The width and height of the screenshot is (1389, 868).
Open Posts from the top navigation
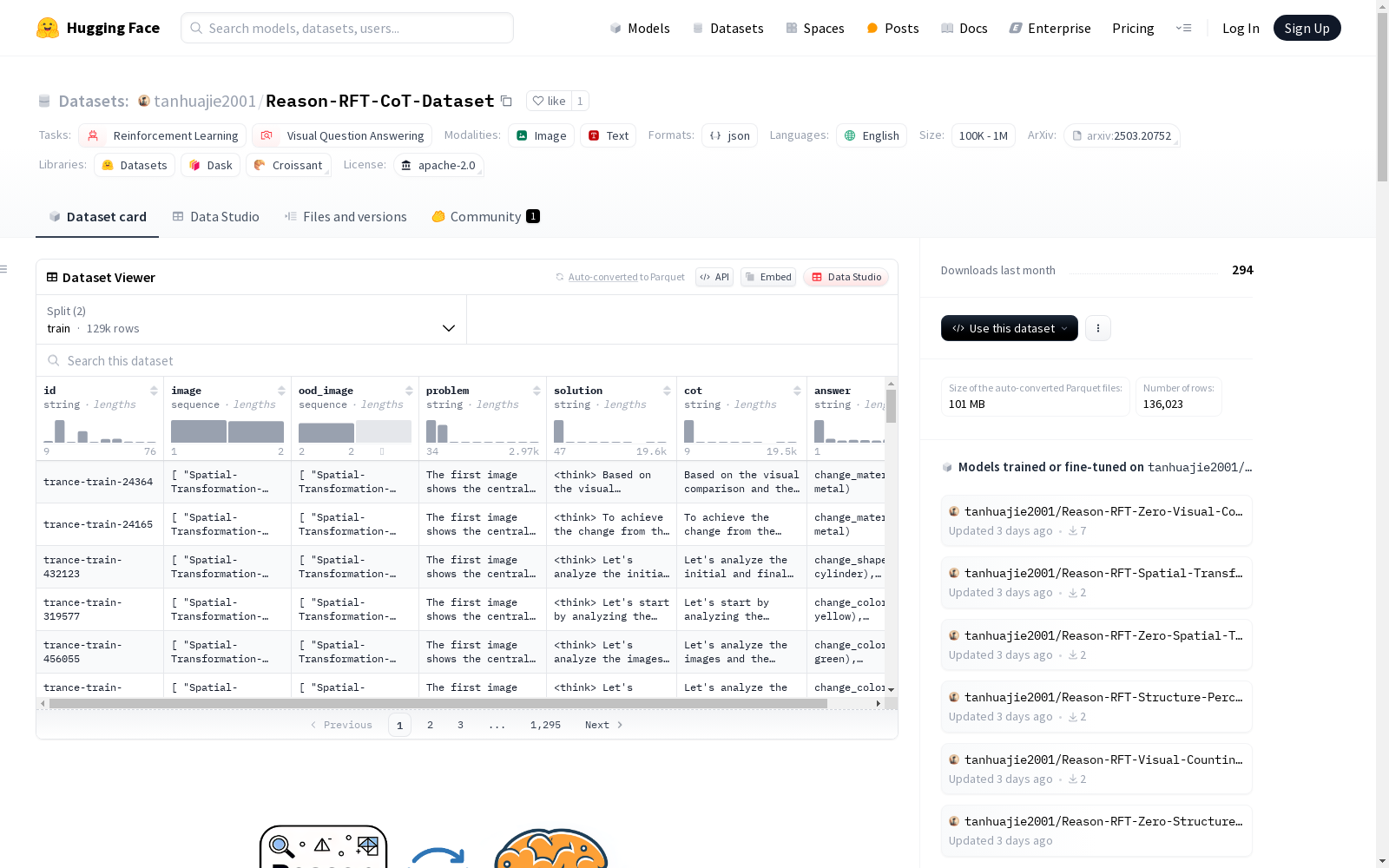click(892, 28)
